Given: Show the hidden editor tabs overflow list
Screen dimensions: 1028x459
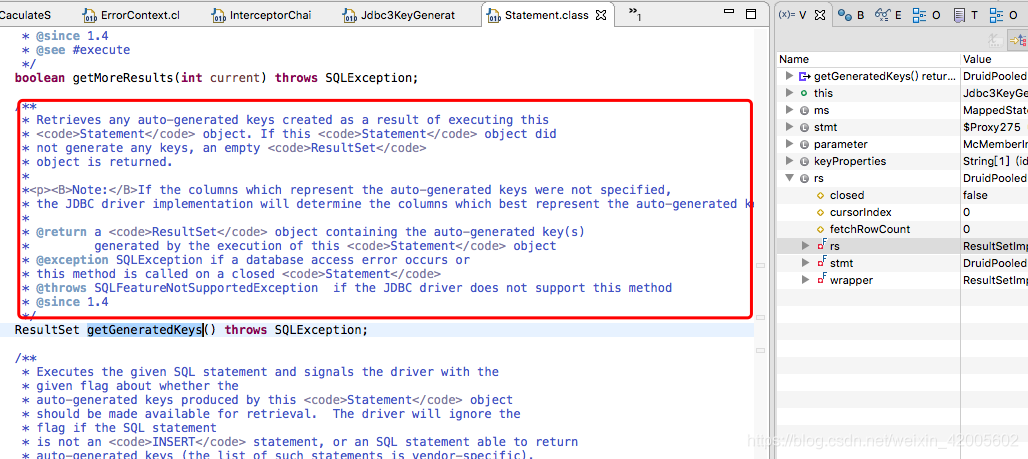Looking at the screenshot, I should [635, 13].
